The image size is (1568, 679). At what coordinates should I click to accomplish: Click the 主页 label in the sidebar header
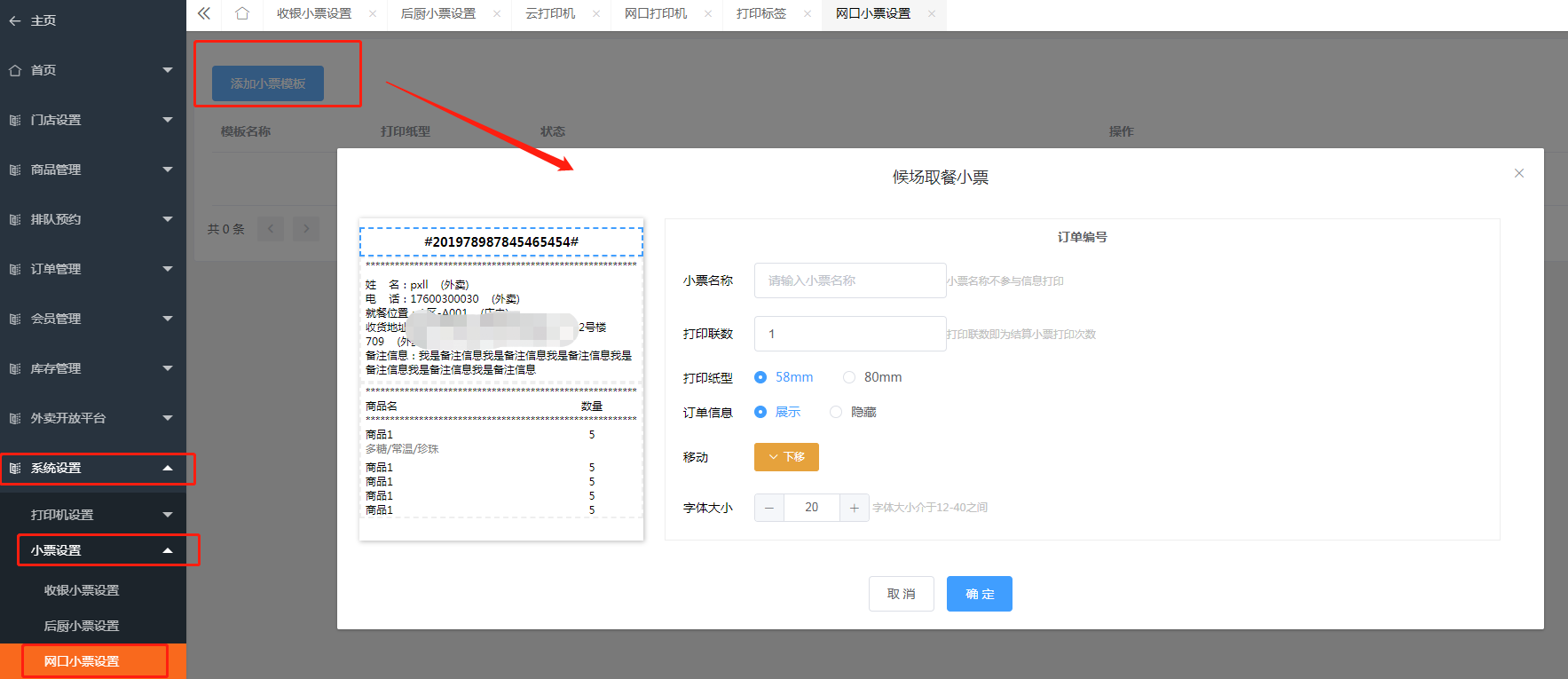(43, 20)
